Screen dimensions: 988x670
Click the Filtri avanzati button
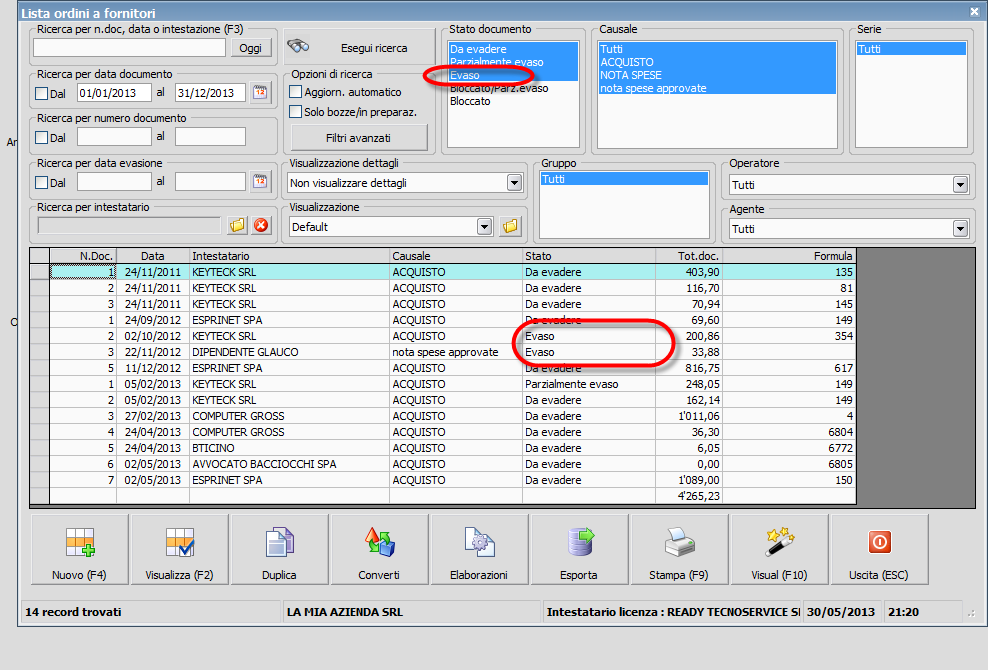[x=358, y=137]
